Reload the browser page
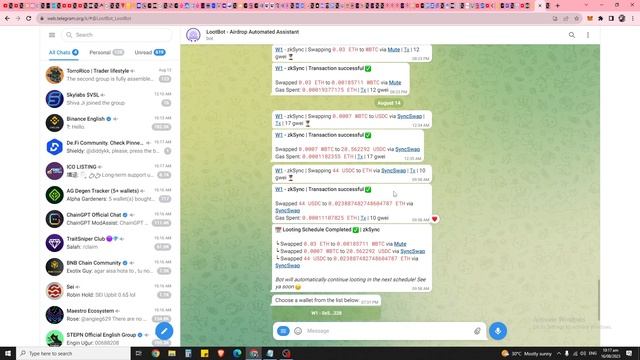 (28, 18)
